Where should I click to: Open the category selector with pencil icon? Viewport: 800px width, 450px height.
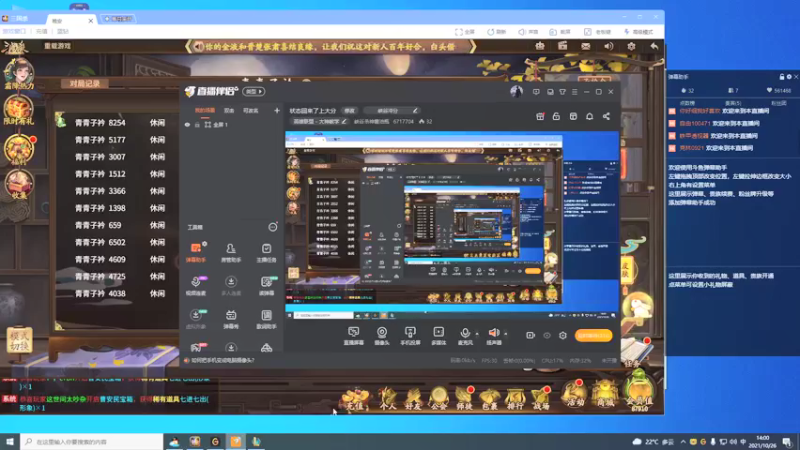(319, 121)
